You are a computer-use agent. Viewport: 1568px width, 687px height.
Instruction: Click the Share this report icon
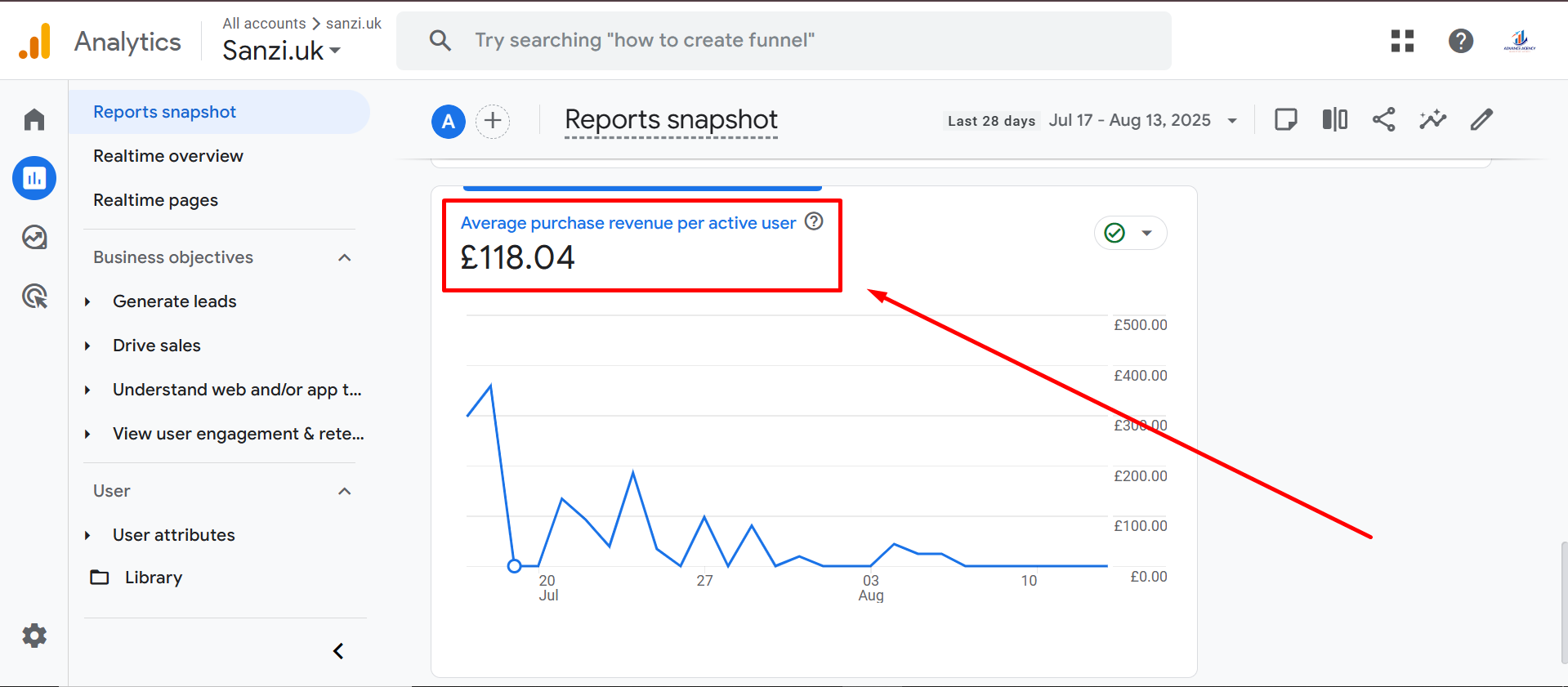click(x=1383, y=120)
